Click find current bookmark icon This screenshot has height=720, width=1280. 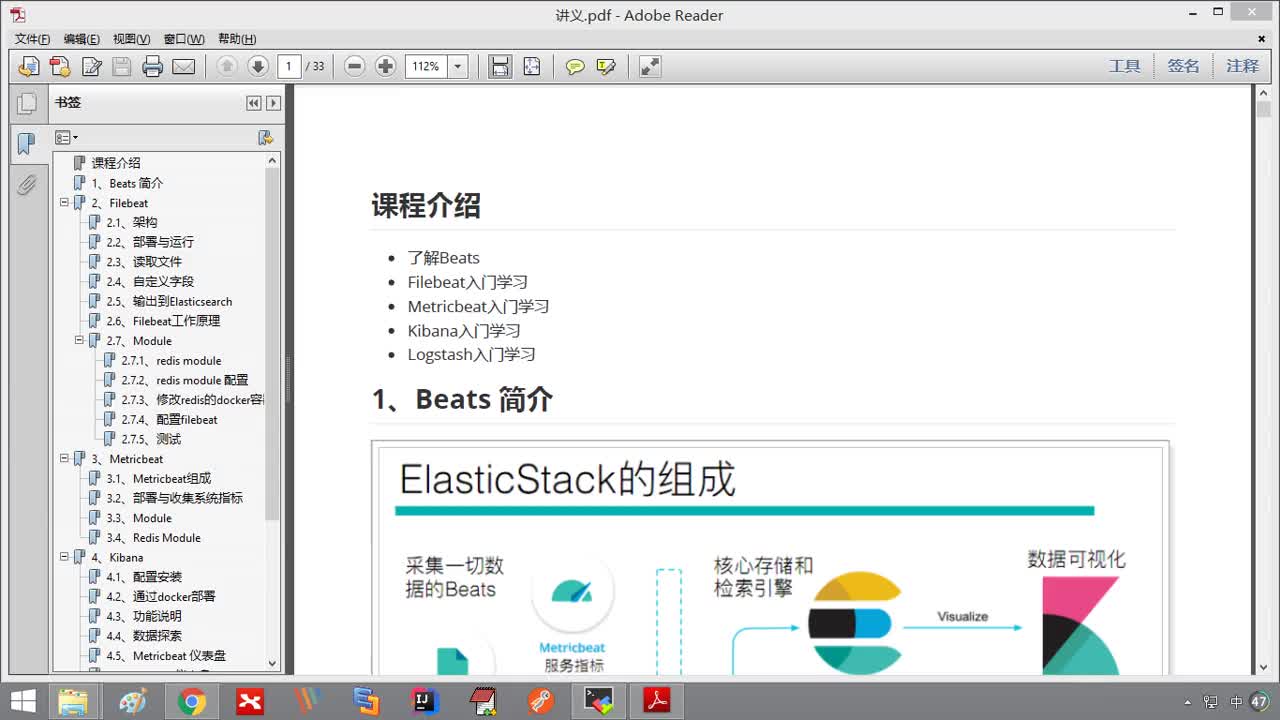265,138
